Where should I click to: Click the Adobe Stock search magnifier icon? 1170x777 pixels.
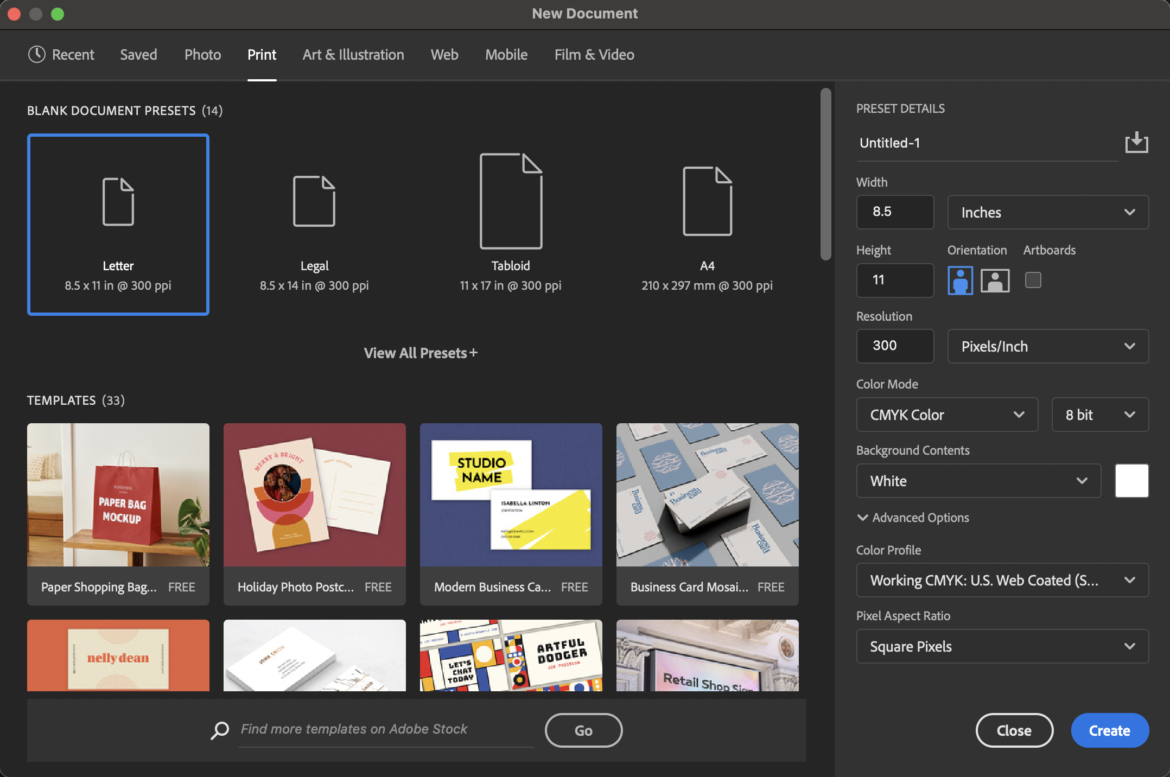(x=220, y=731)
